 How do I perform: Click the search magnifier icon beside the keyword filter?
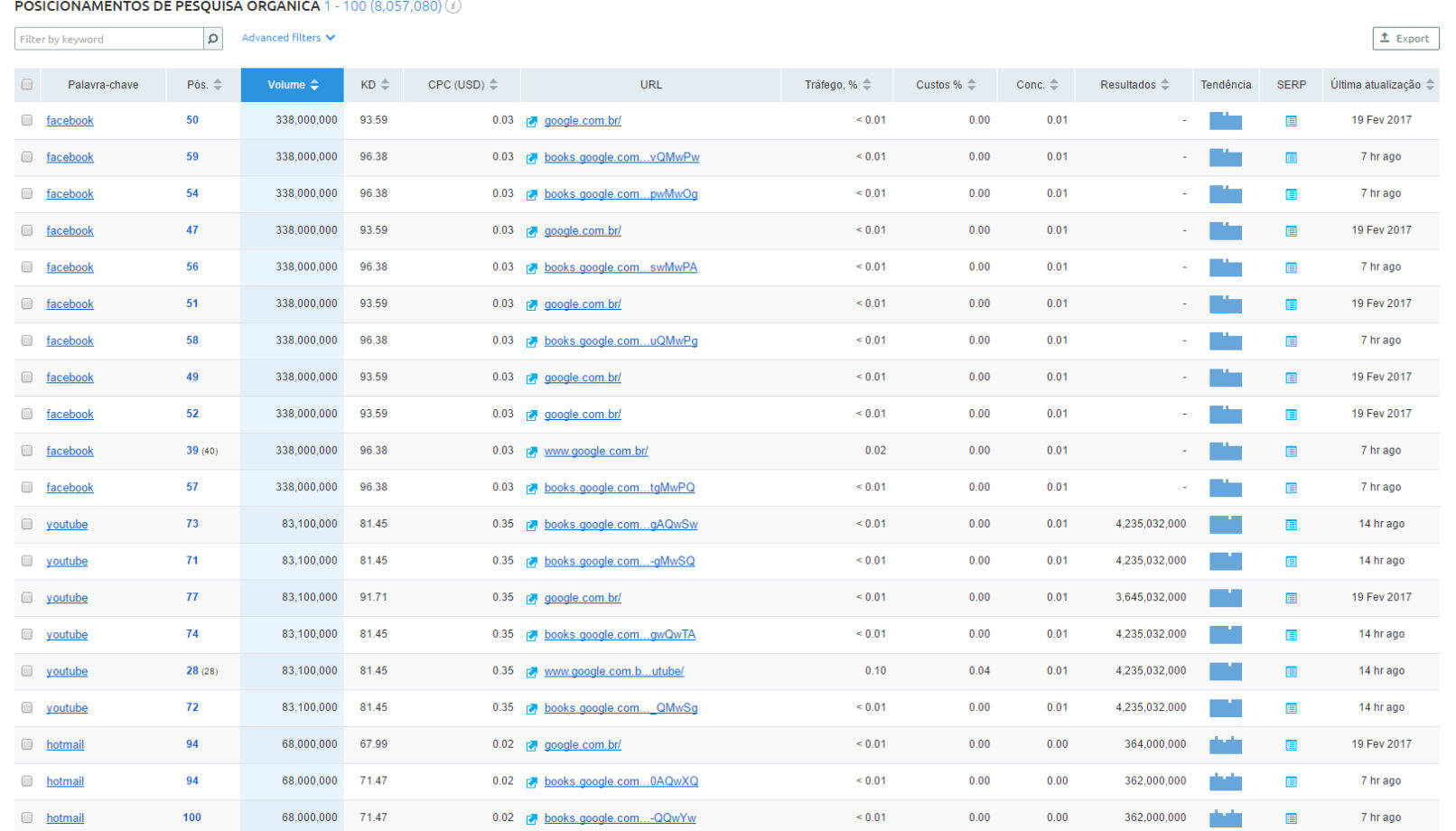(x=213, y=39)
